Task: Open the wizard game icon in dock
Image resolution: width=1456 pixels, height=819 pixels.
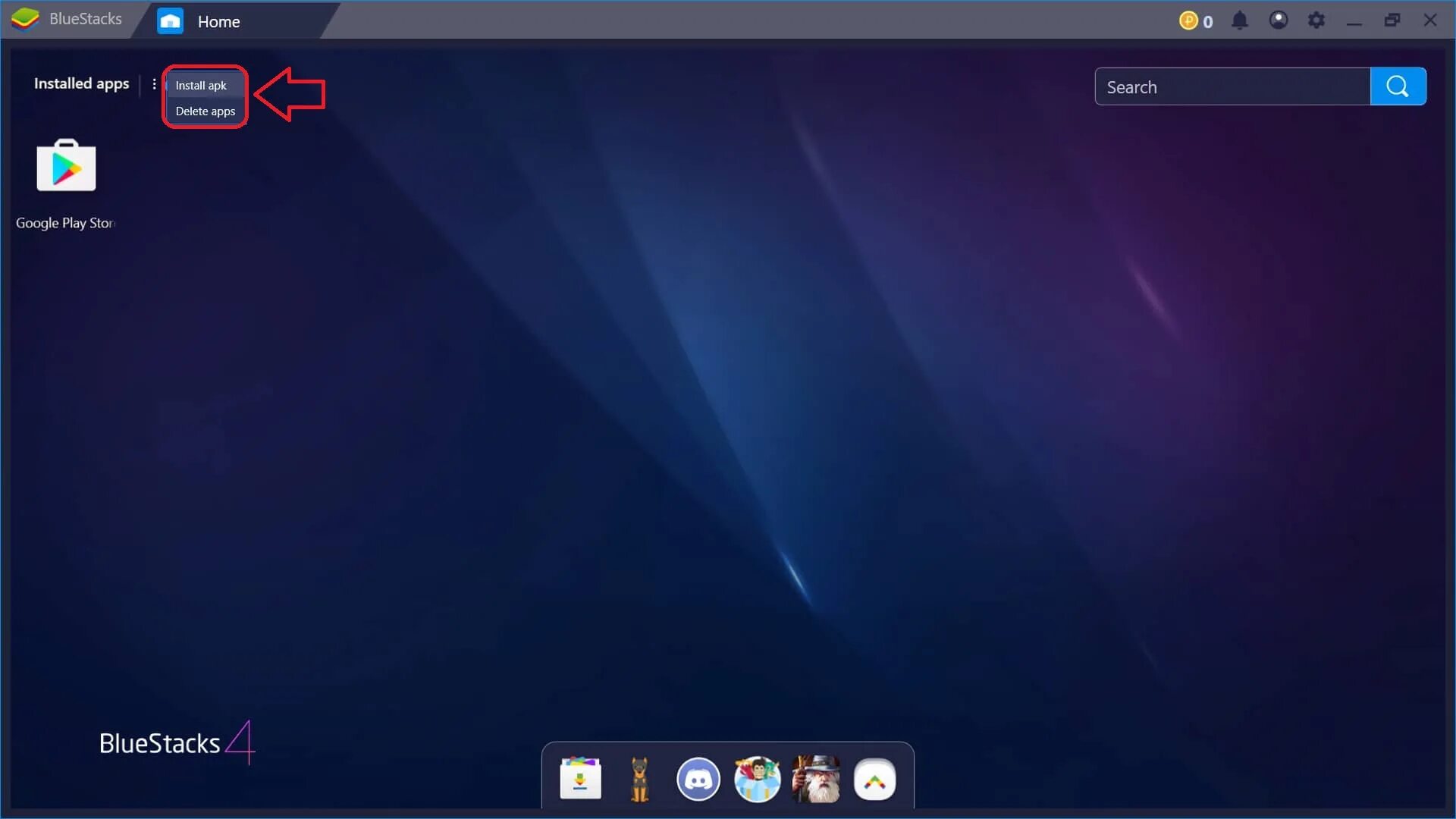Action: pyautogui.click(x=816, y=779)
